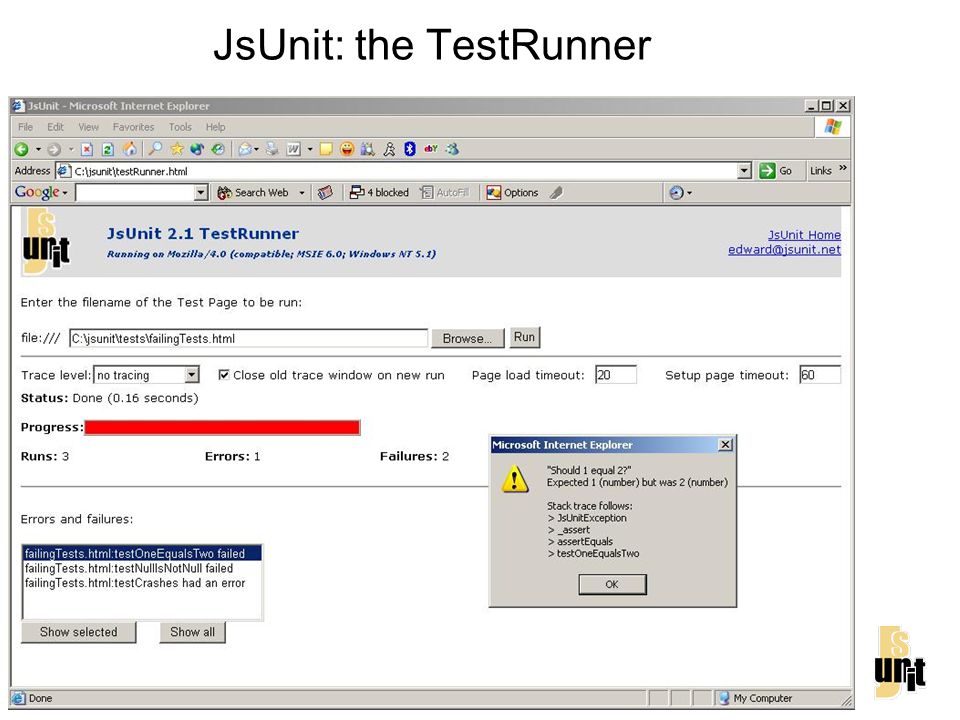
Task: Click the Address bar URL C:\jsunit\testRunner.html
Action: pyautogui.click(x=131, y=171)
